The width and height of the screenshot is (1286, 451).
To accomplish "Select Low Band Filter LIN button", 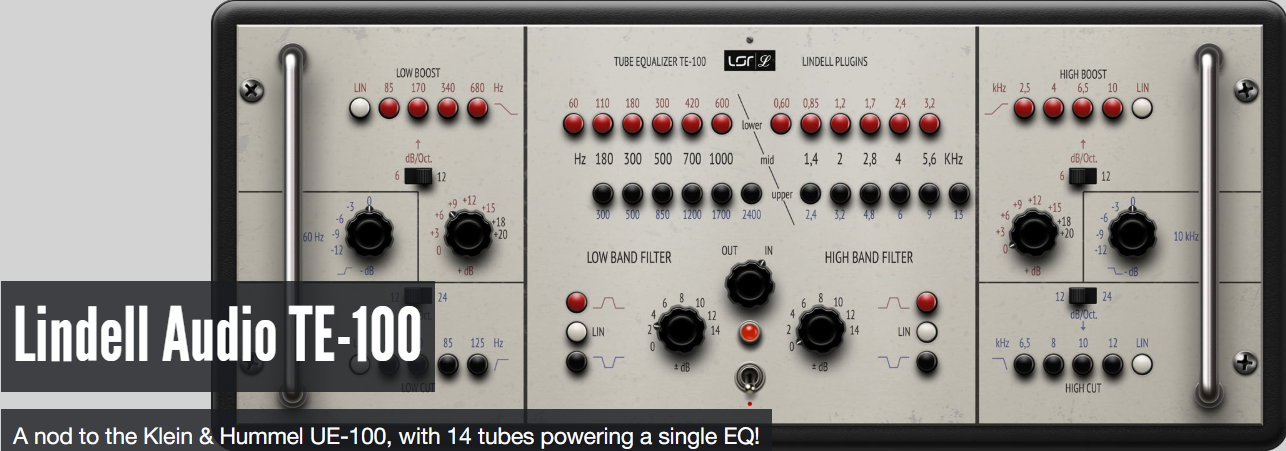I will tap(577, 332).
